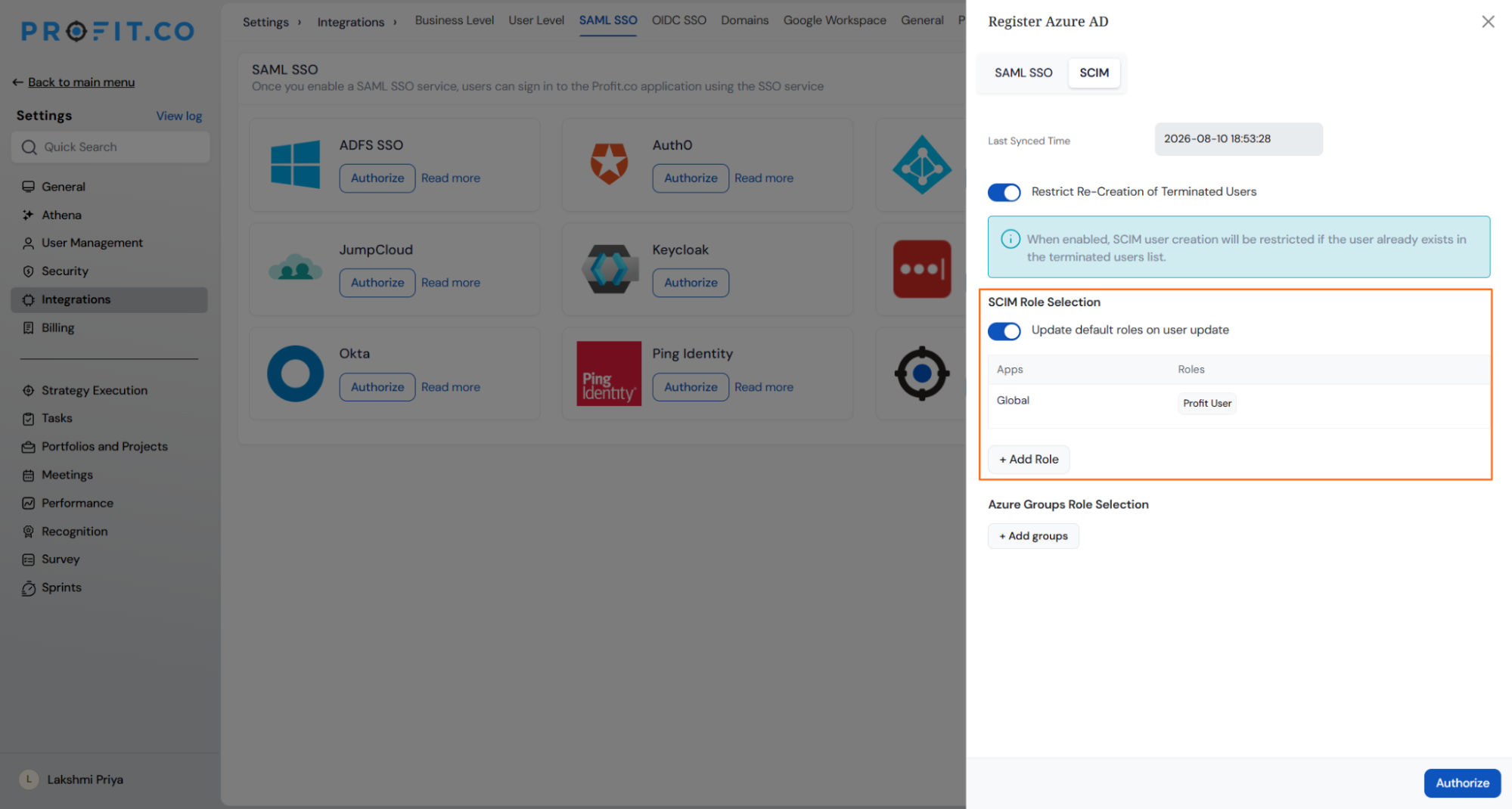Image resolution: width=1512 pixels, height=809 pixels.
Task: Click the Strategy Execution target icon
Action: tap(28, 390)
